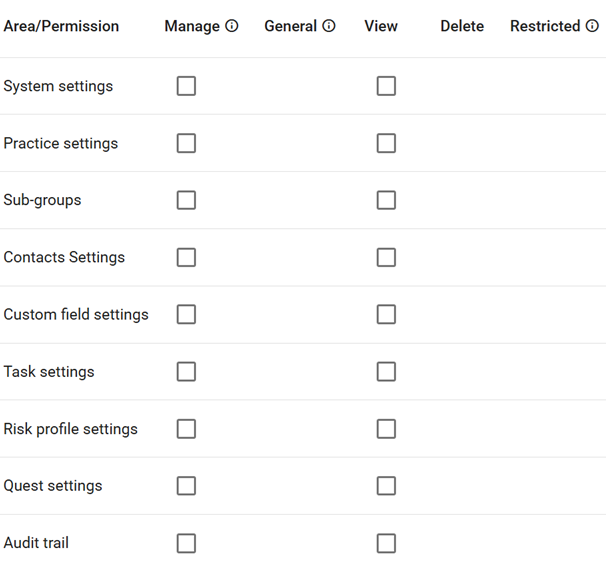609x564 pixels.
Task: Tick View for Contacts Settings
Action: click(x=386, y=257)
